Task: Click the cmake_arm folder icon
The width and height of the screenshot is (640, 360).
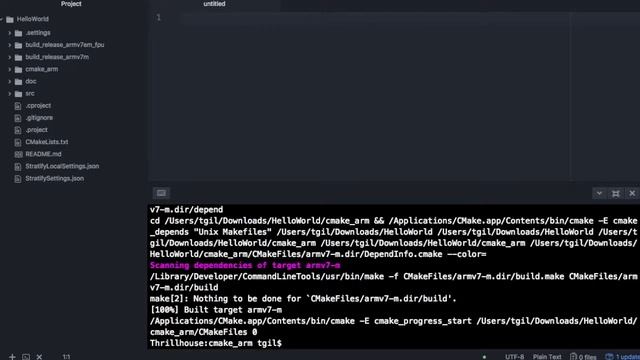Action: point(18,70)
